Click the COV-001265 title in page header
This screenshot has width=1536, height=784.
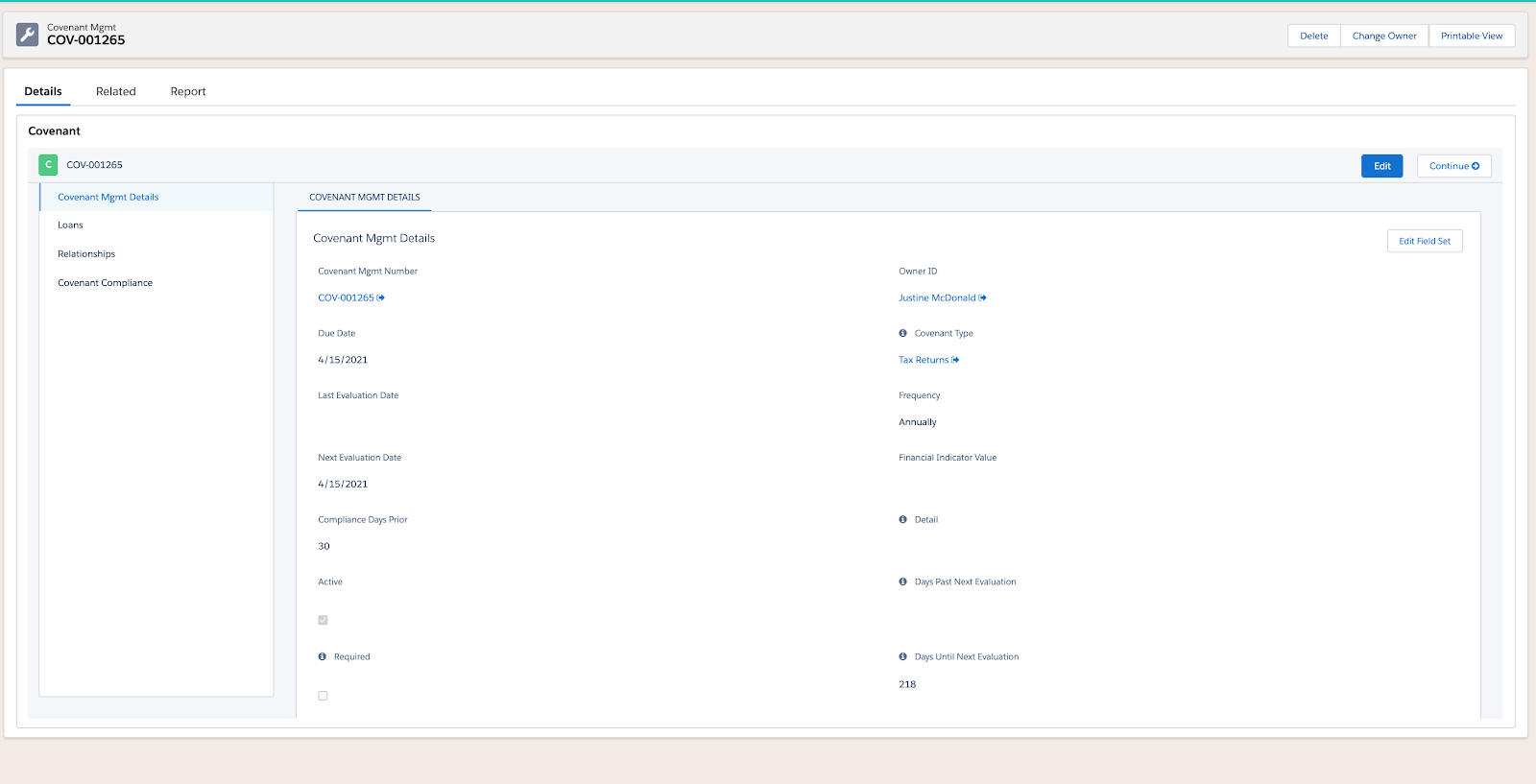tap(86, 40)
